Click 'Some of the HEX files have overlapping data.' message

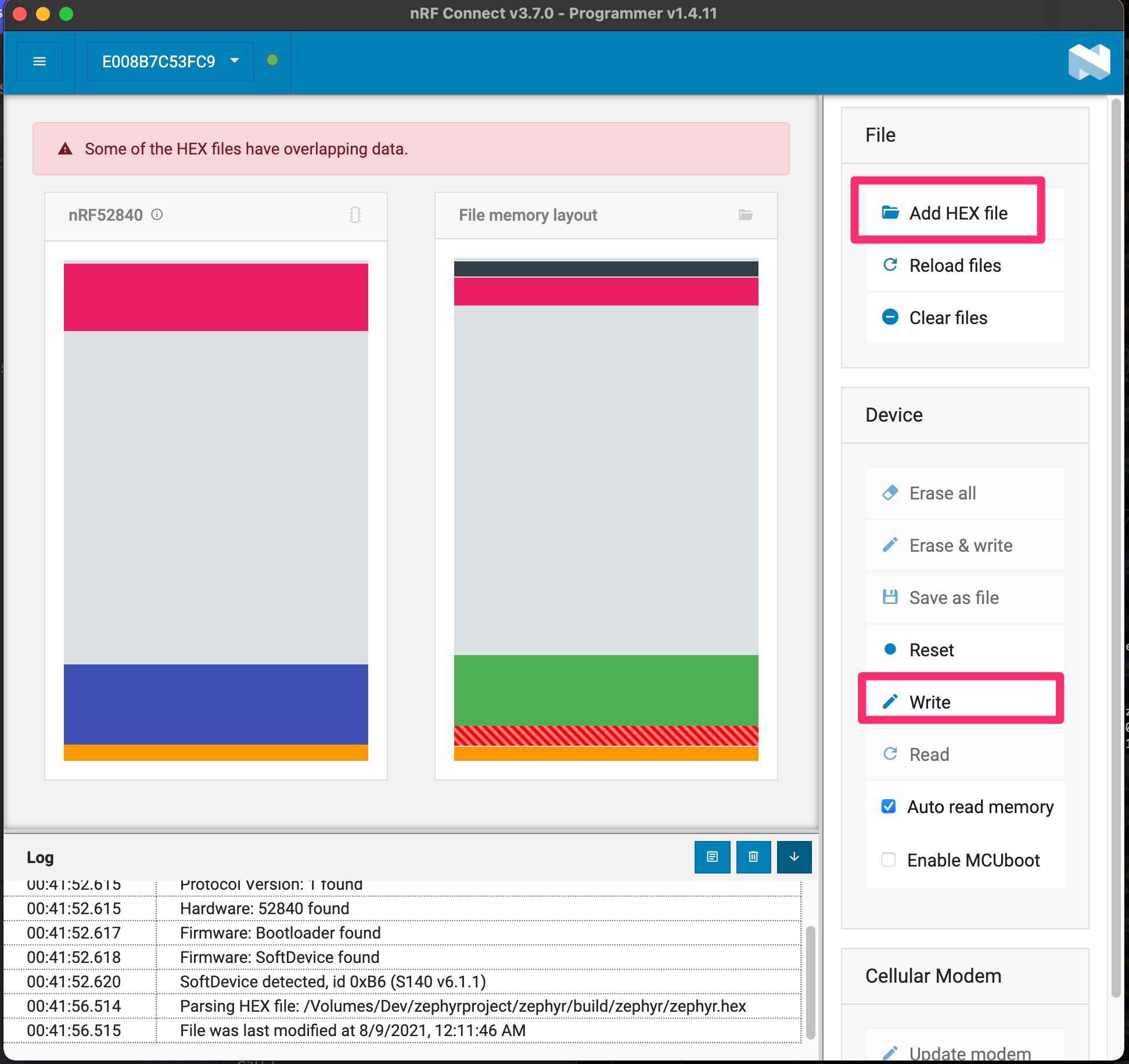246,149
